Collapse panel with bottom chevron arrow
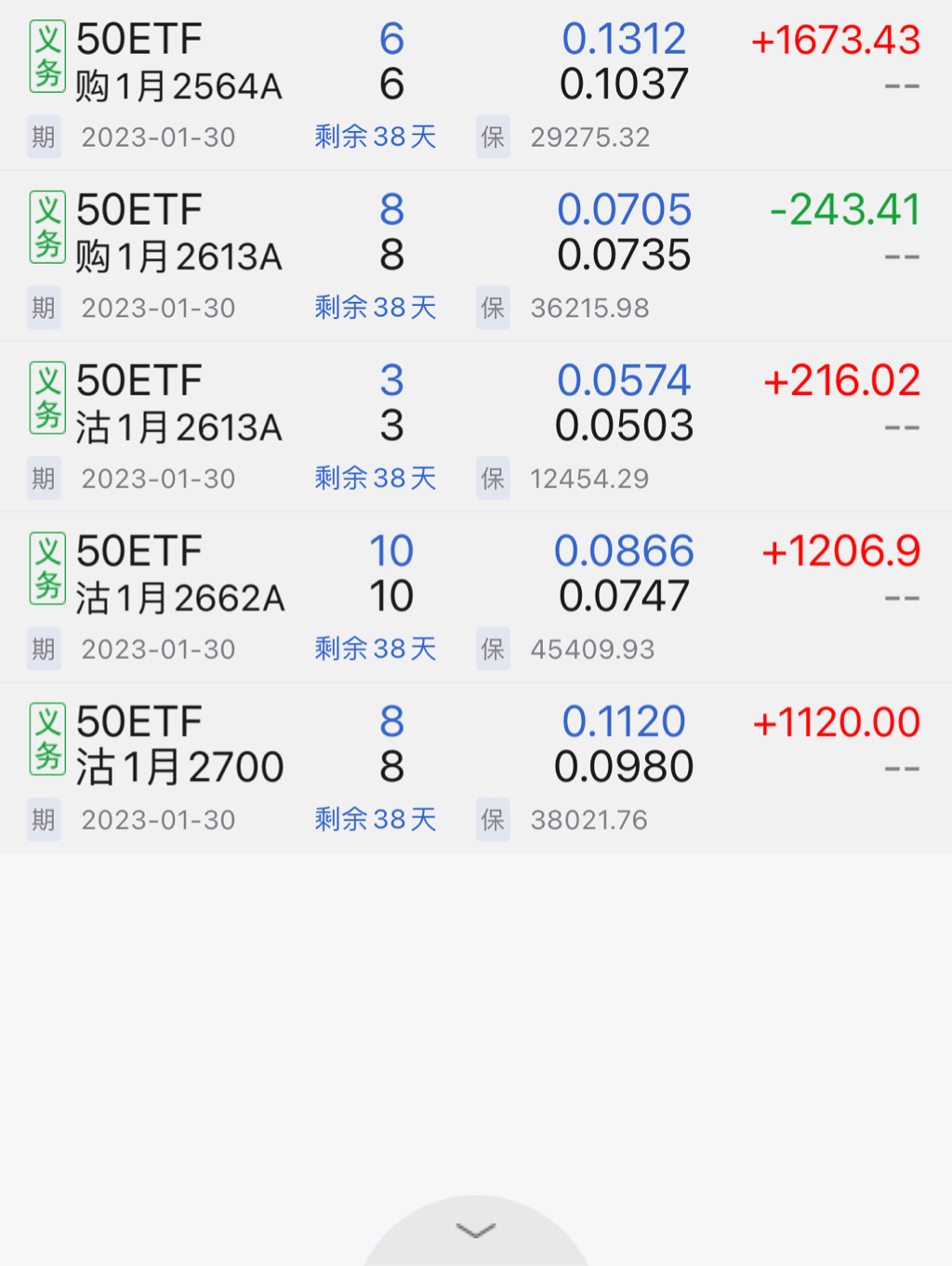952x1266 pixels. coord(476,1231)
